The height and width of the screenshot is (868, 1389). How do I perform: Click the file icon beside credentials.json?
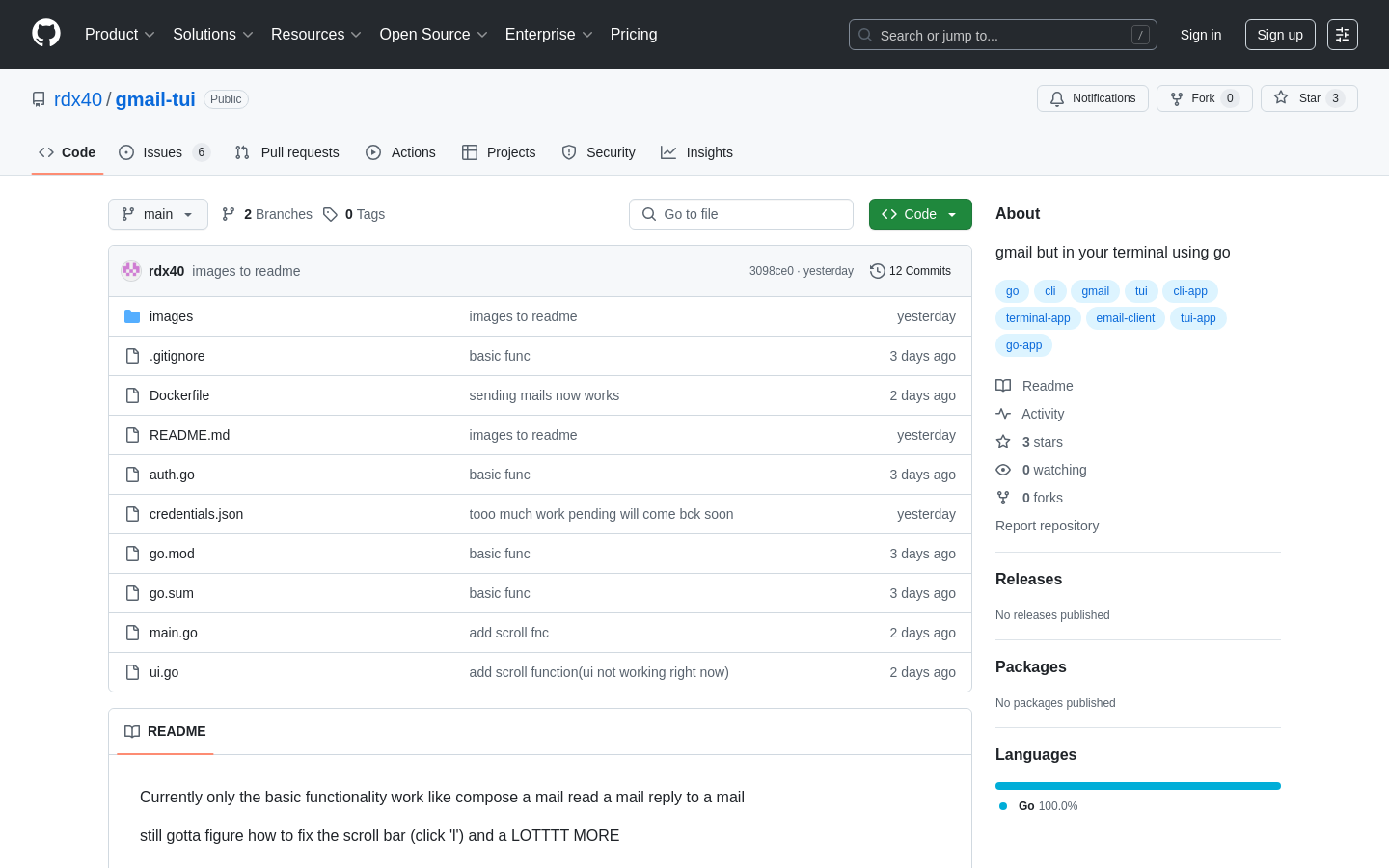(x=132, y=514)
